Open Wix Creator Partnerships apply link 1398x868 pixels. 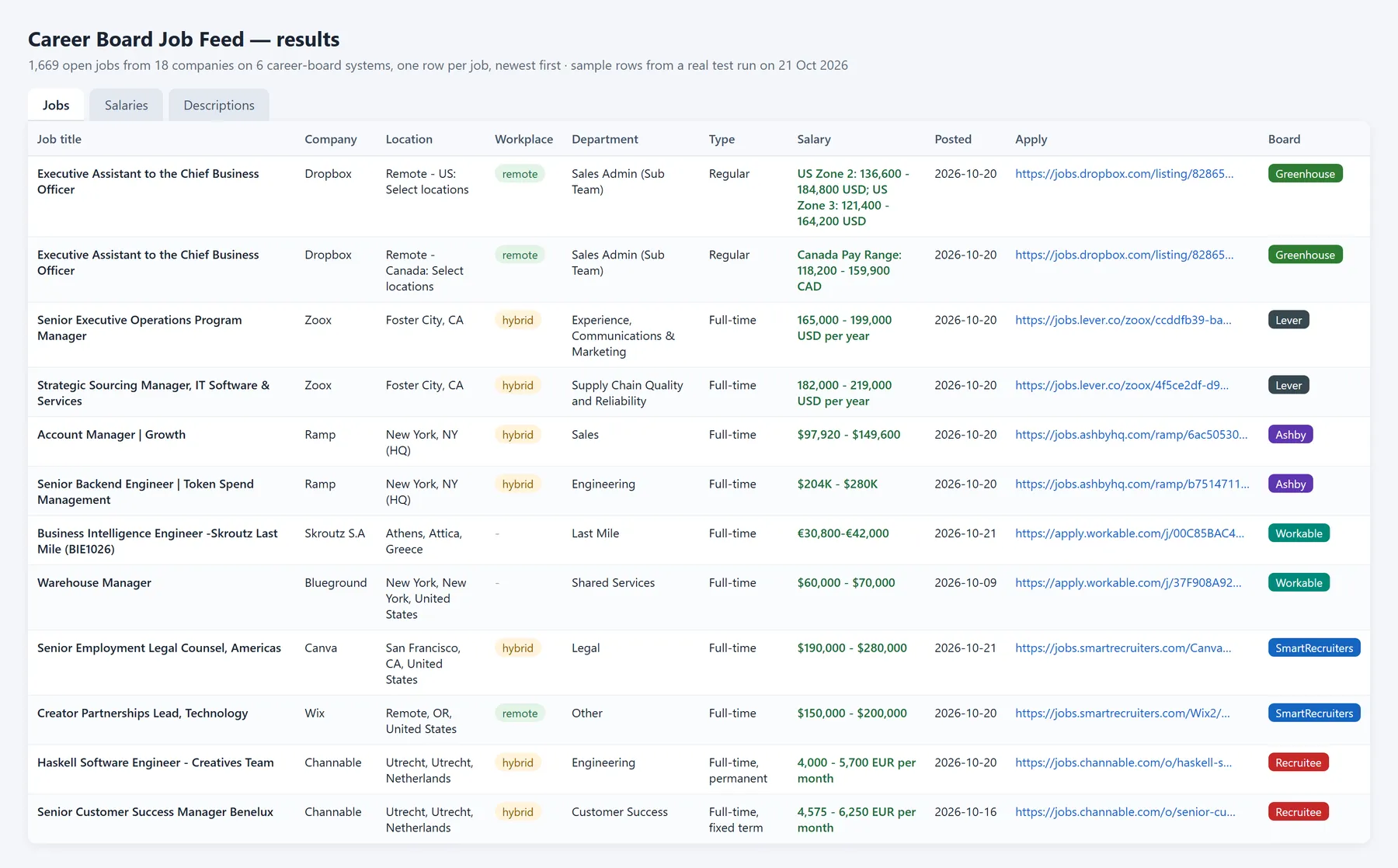pos(1122,713)
